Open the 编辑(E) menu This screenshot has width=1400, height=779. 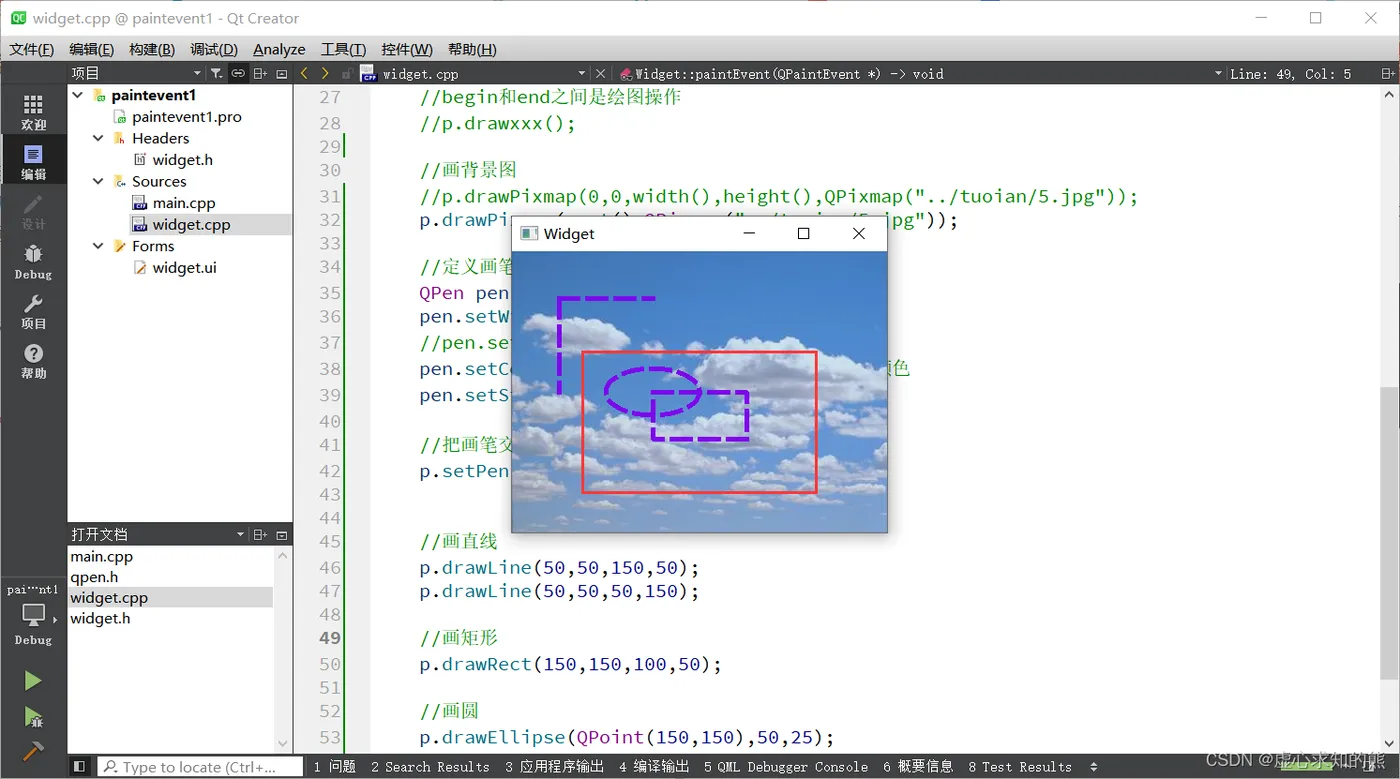(91, 49)
